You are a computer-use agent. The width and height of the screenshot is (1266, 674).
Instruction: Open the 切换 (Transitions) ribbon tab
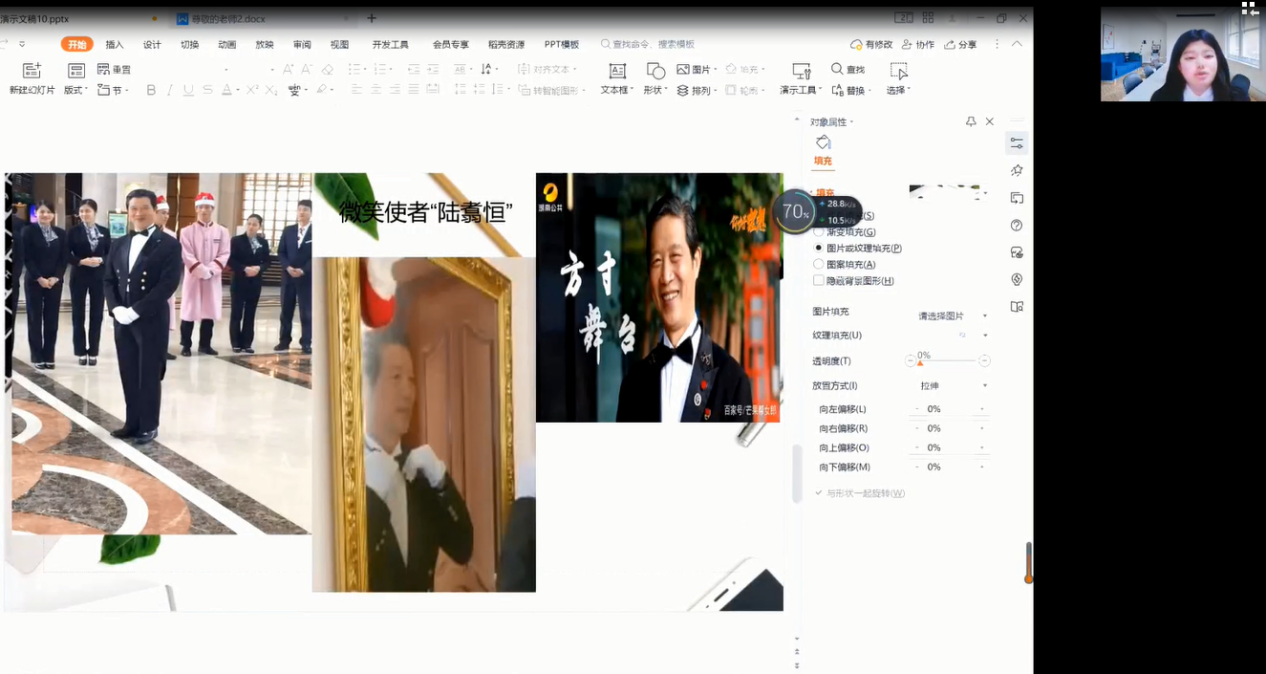pos(190,44)
